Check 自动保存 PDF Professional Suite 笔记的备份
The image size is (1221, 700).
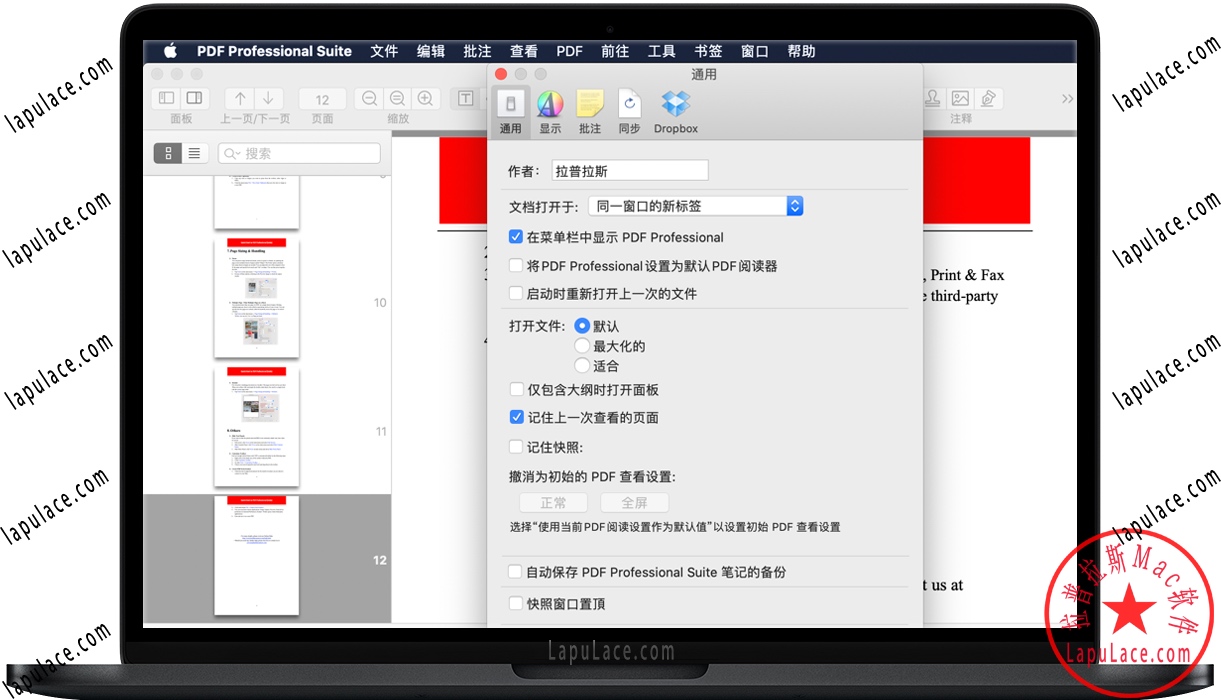pos(515,572)
